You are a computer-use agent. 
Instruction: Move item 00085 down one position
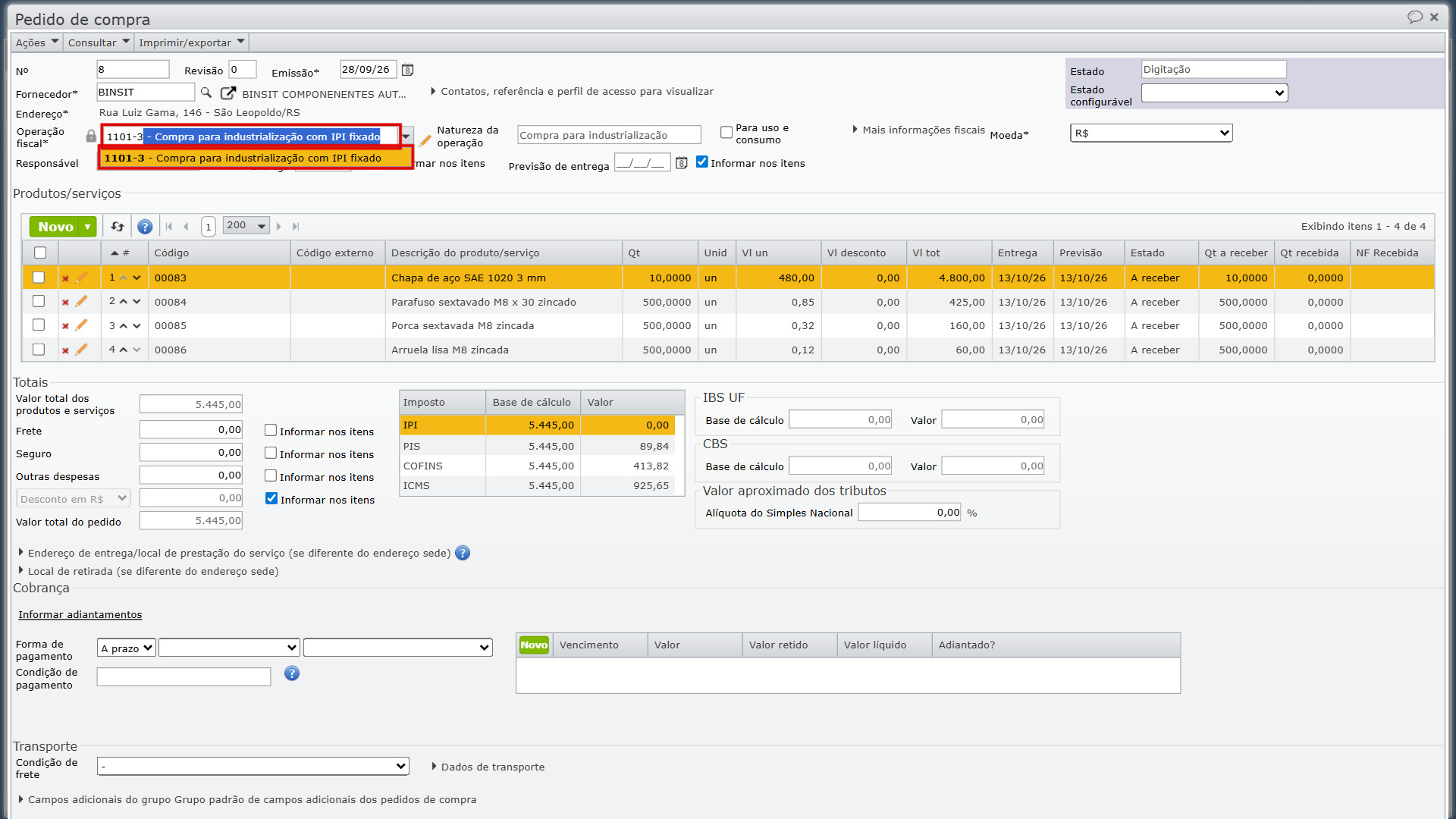[x=136, y=325]
